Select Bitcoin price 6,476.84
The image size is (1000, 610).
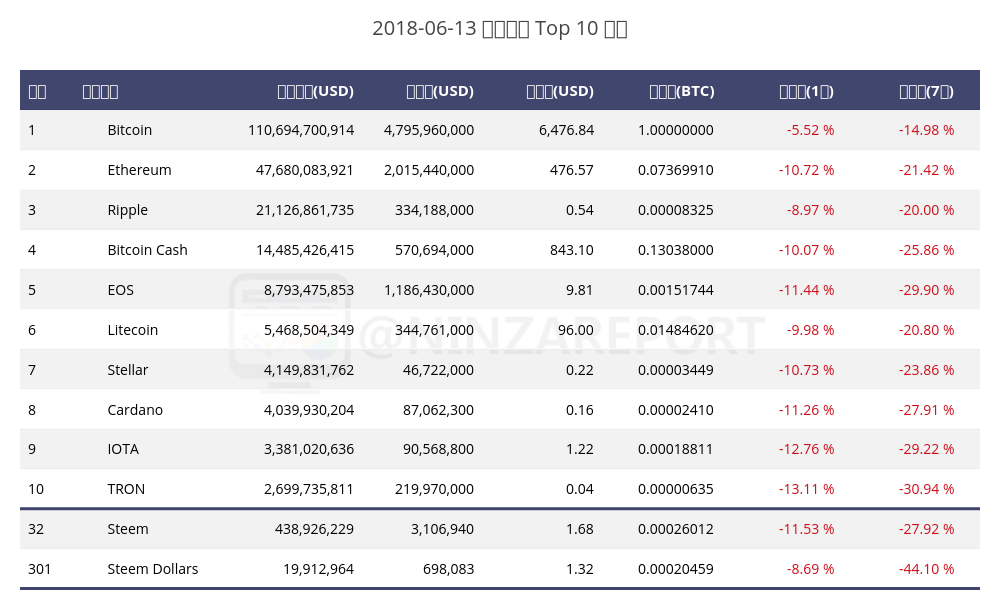pyautogui.click(x=566, y=130)
